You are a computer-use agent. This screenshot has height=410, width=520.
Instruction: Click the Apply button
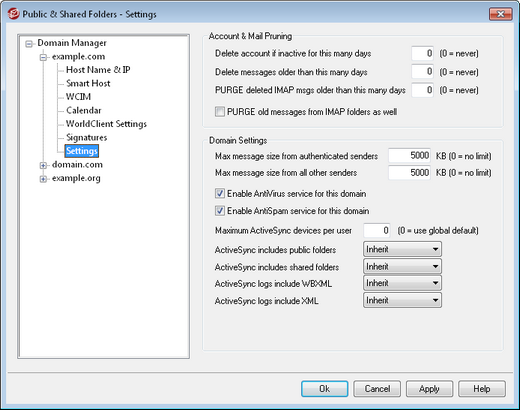coord(429,389)
